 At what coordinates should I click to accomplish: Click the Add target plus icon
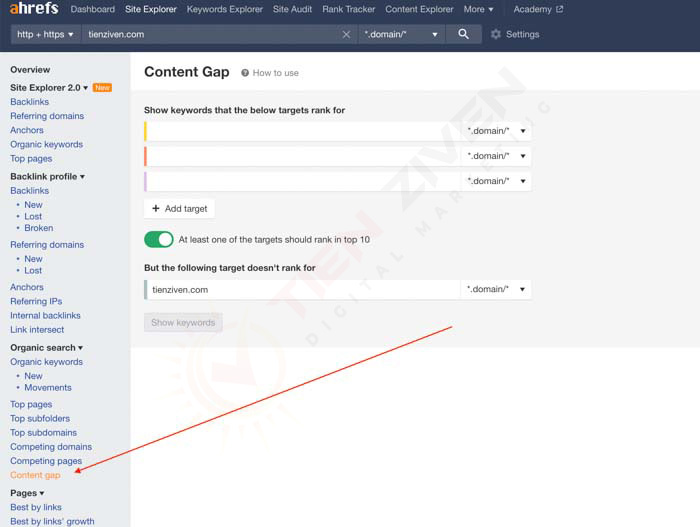[156, 209]
